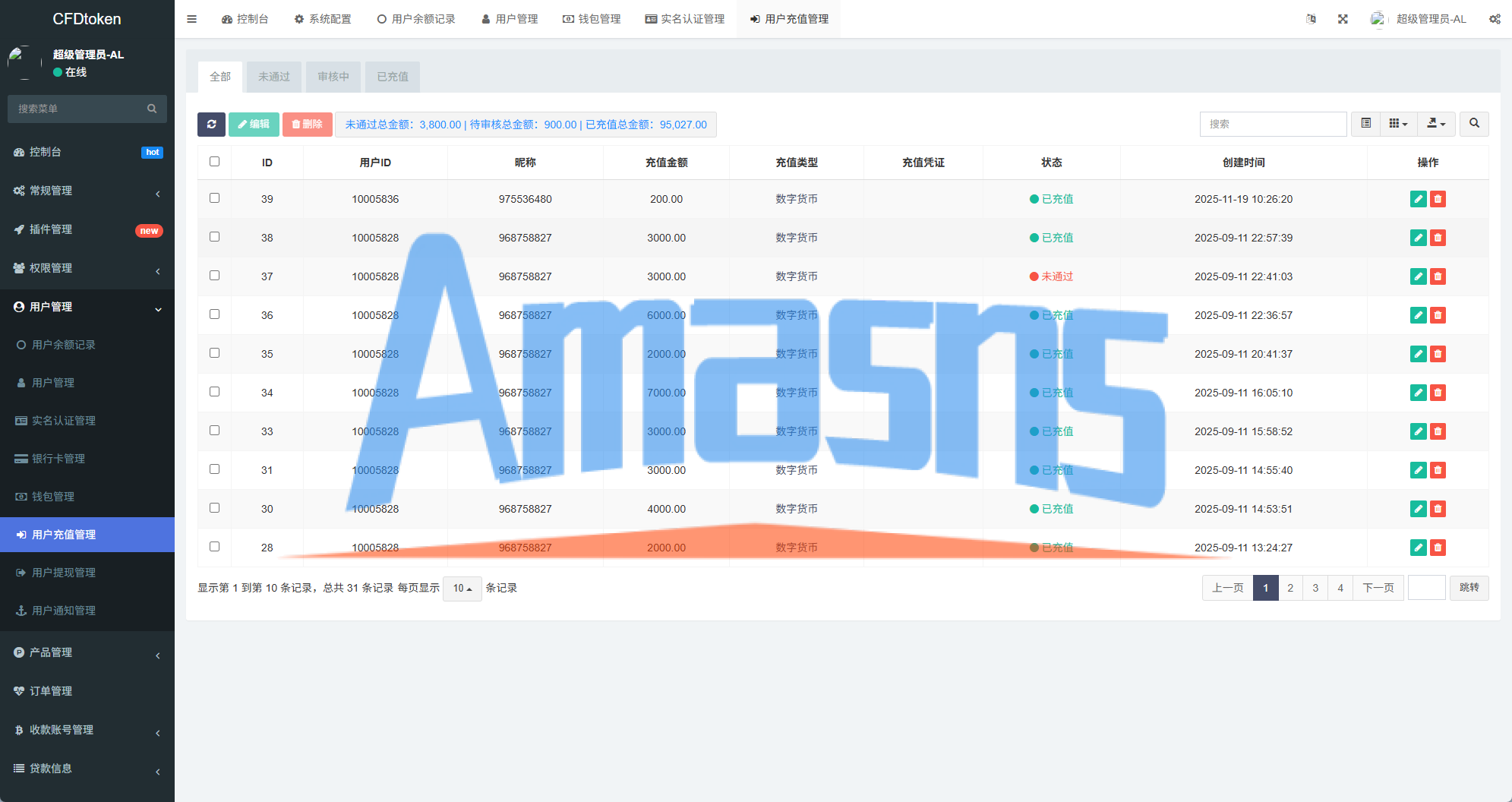Click the search icon in sidebar menu search
Viewport: 1512px width, 802px height.
[x=152, y=109]
